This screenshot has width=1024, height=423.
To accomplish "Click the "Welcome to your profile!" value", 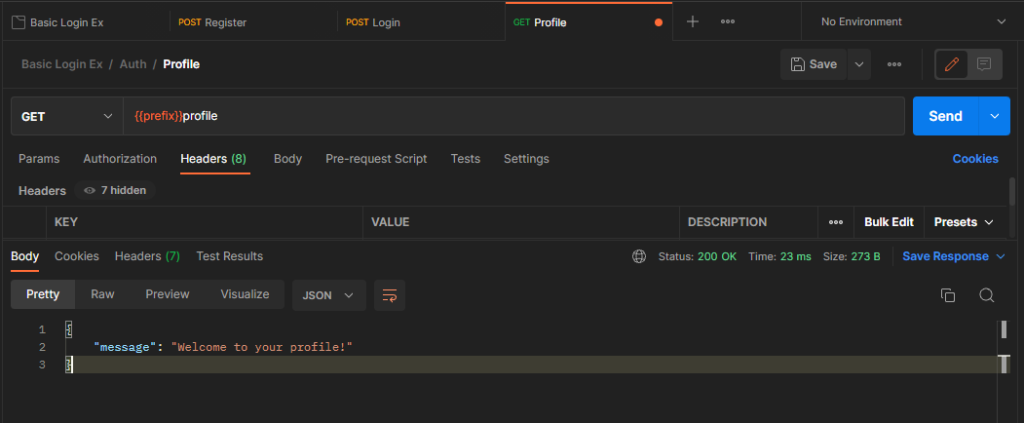I will [x=262, y=347].
